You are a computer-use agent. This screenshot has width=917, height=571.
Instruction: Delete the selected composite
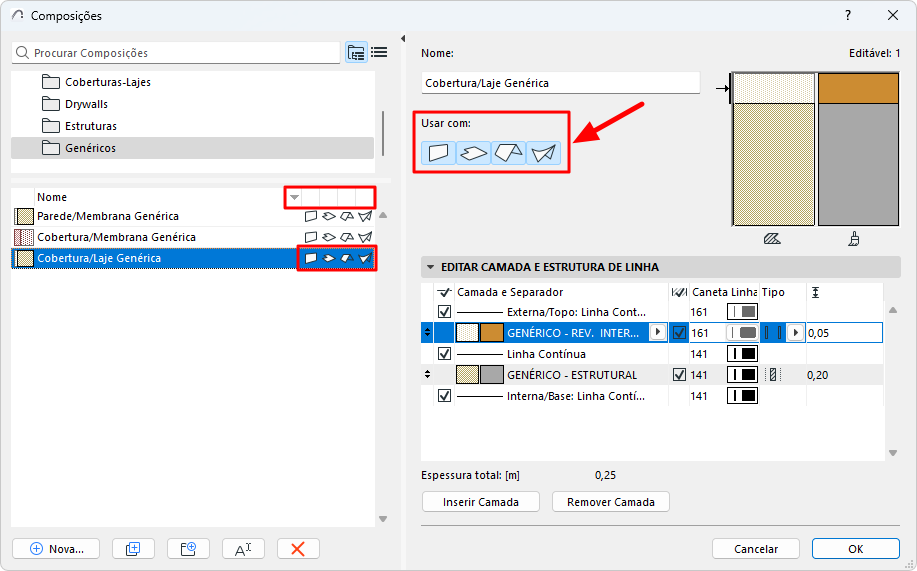298,549
